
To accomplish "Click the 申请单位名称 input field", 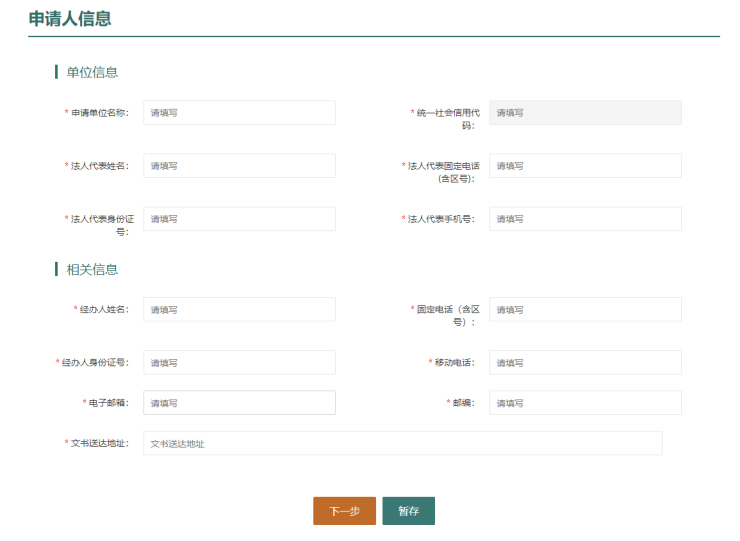I will (x=239, y=113).
